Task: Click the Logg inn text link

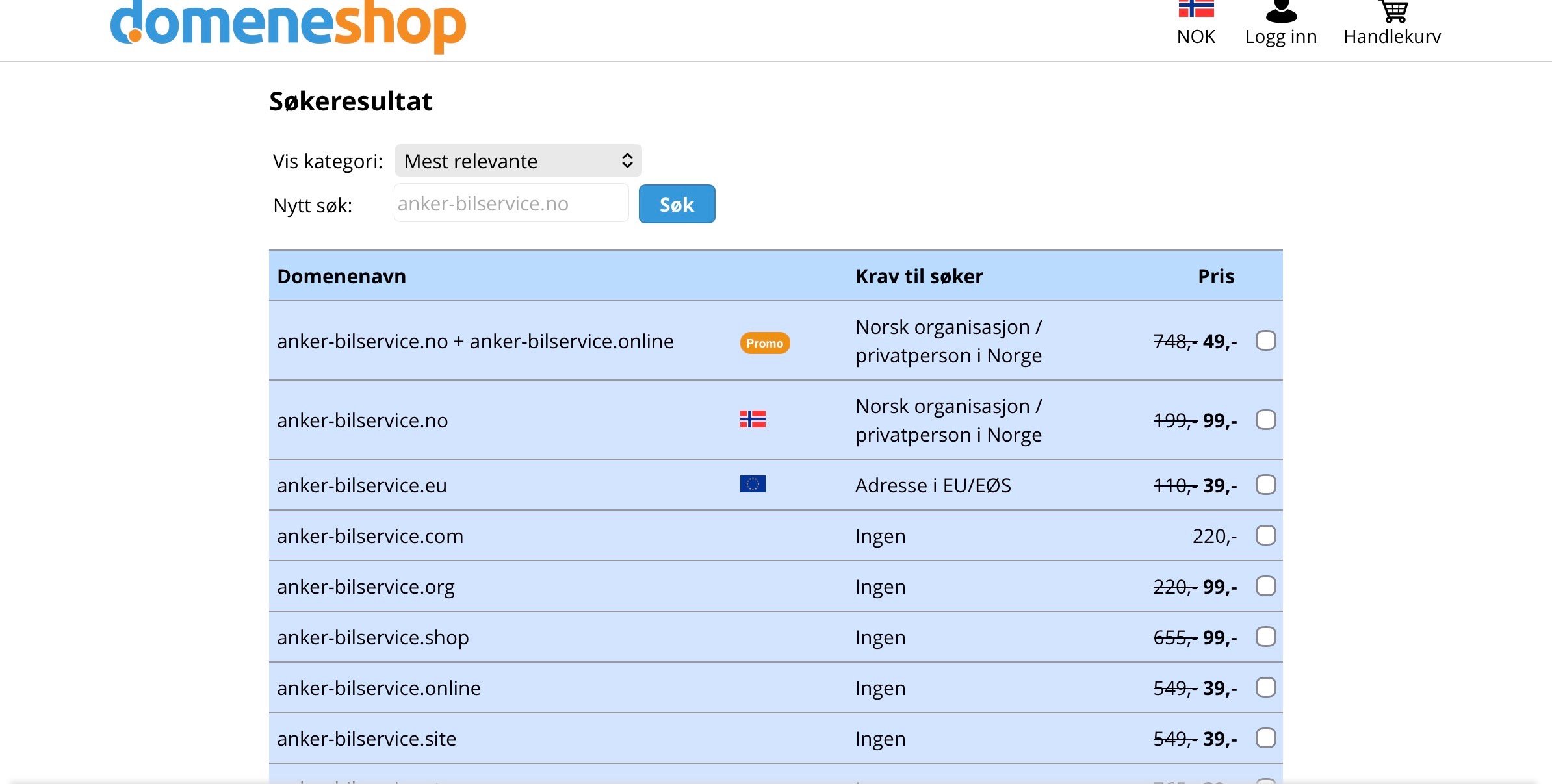Action: click(x=1281, y=37)
